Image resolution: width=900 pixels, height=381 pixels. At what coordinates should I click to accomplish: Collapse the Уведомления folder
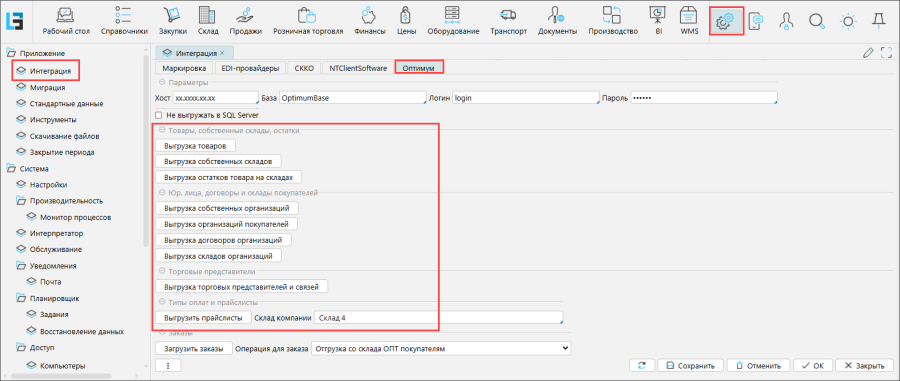21,266
